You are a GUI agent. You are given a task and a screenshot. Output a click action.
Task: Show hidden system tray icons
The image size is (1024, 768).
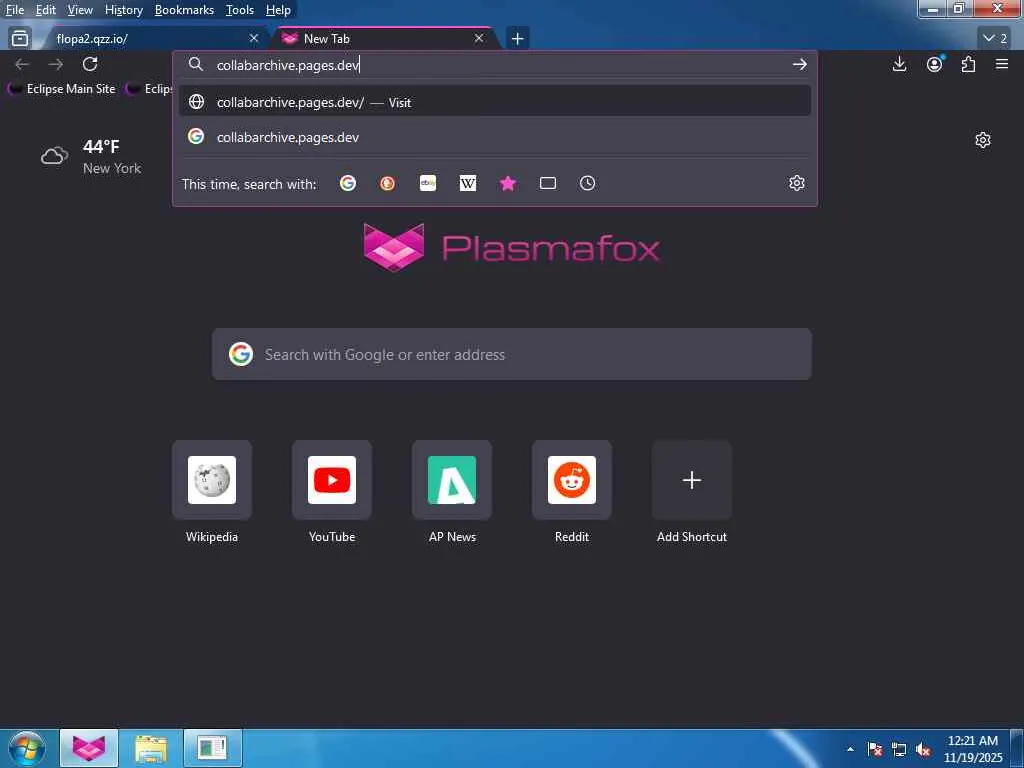[850, 749]
